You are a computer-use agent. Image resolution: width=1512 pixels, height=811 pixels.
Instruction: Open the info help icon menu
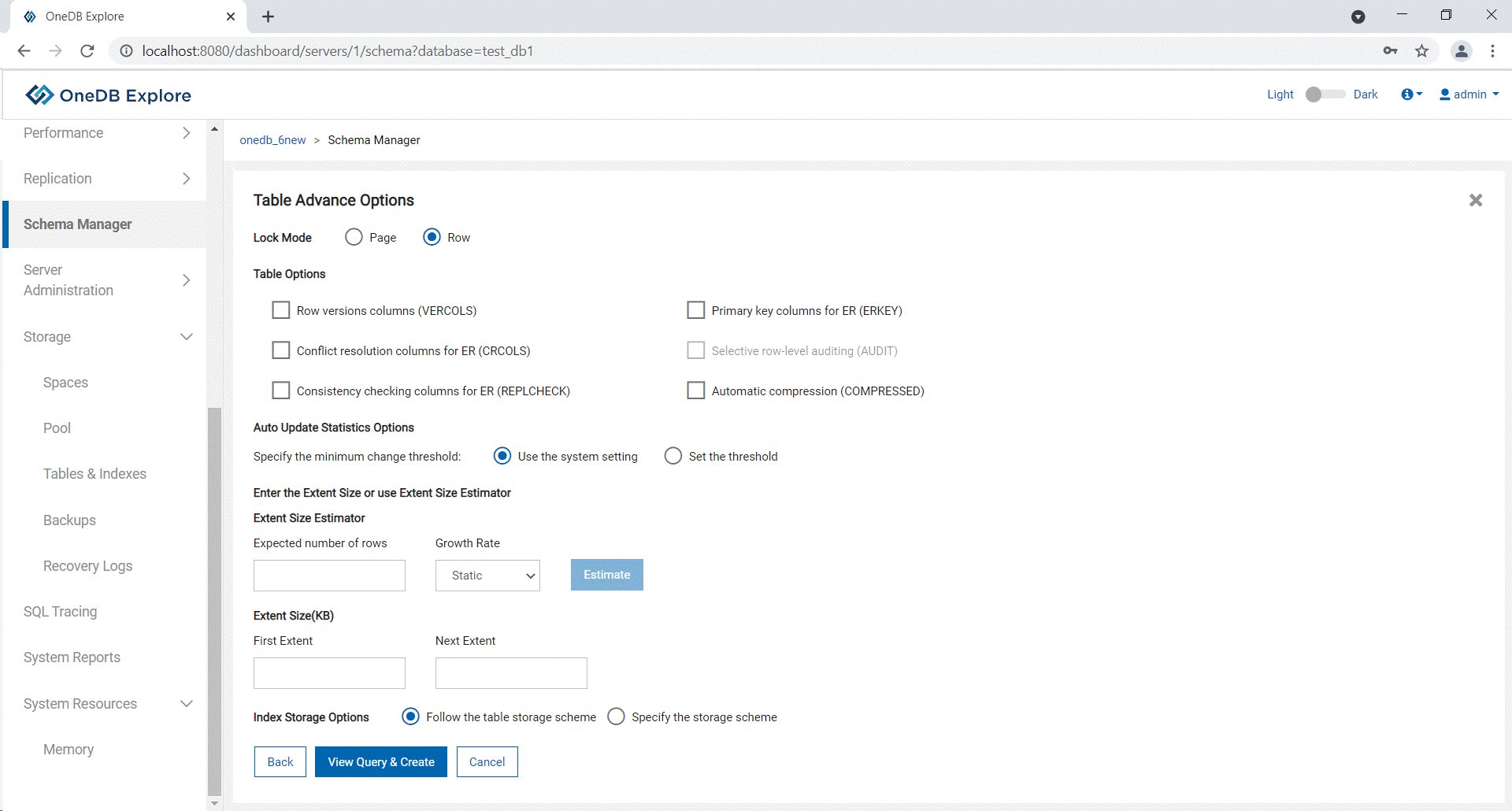pos(1411,94)
